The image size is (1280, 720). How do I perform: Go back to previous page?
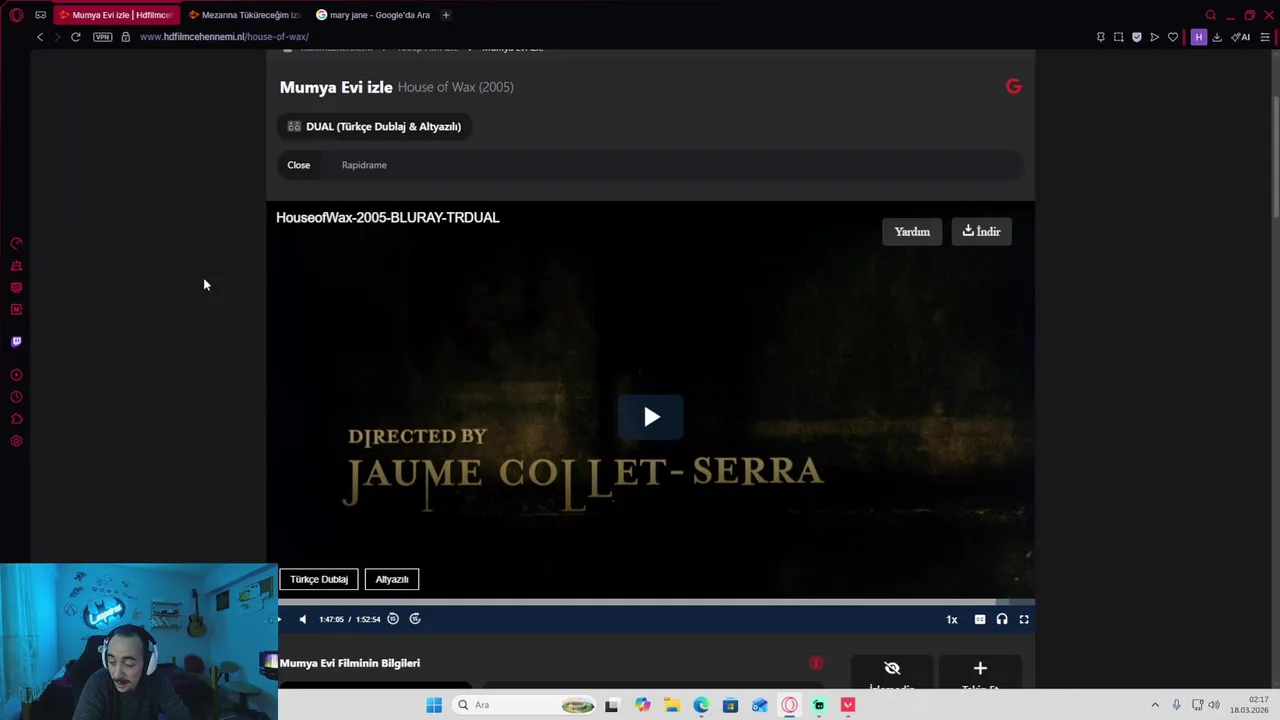pyautogui.click(x=40, y=37)
